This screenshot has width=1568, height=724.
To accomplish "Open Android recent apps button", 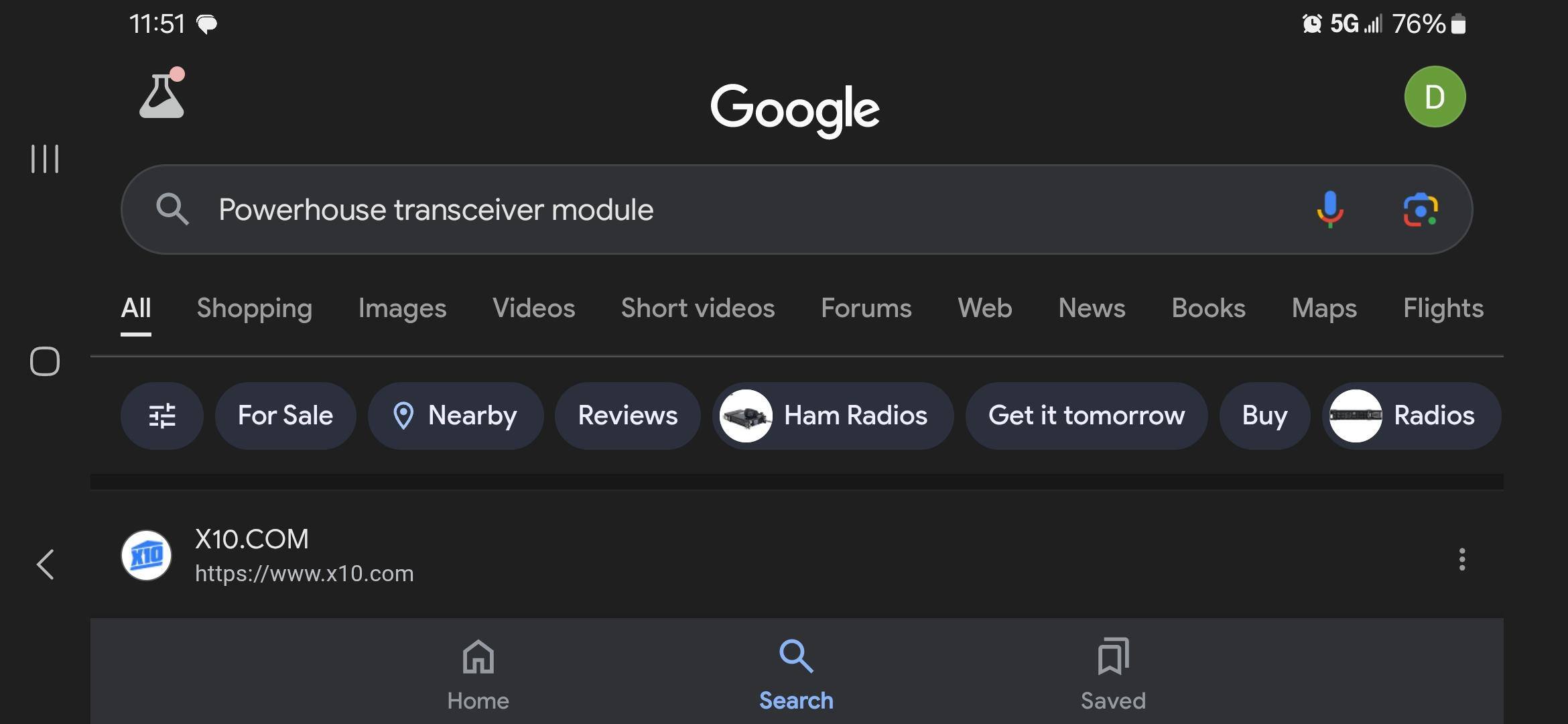I will click(x=45, y=159).
